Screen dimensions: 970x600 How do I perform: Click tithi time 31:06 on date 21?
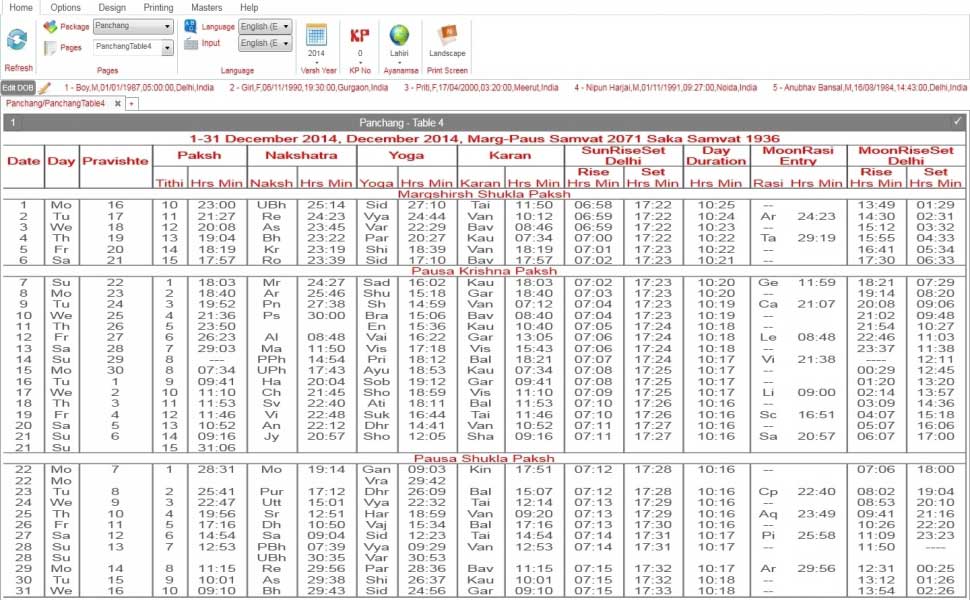tap(216, 447)
